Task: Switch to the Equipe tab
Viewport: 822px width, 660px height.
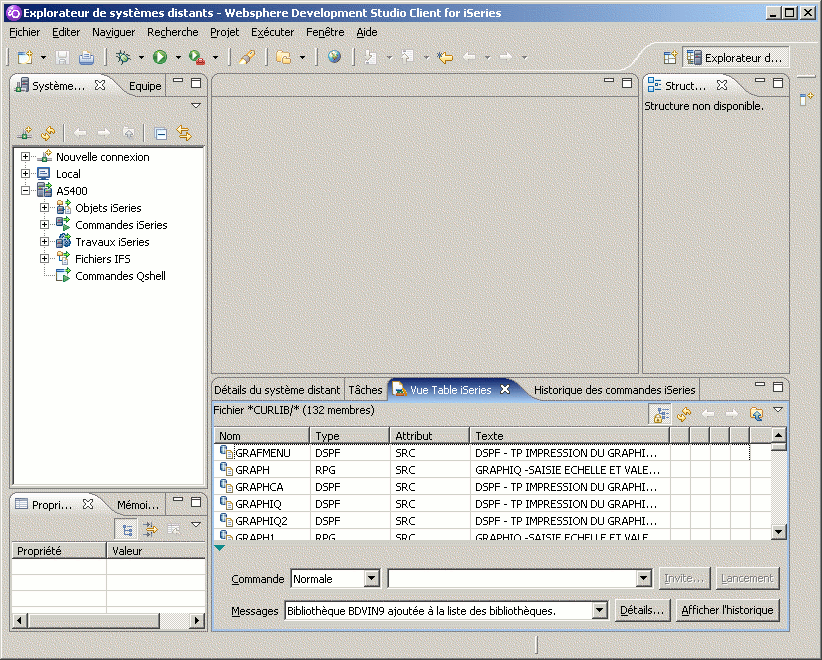Action: (145, 85)
